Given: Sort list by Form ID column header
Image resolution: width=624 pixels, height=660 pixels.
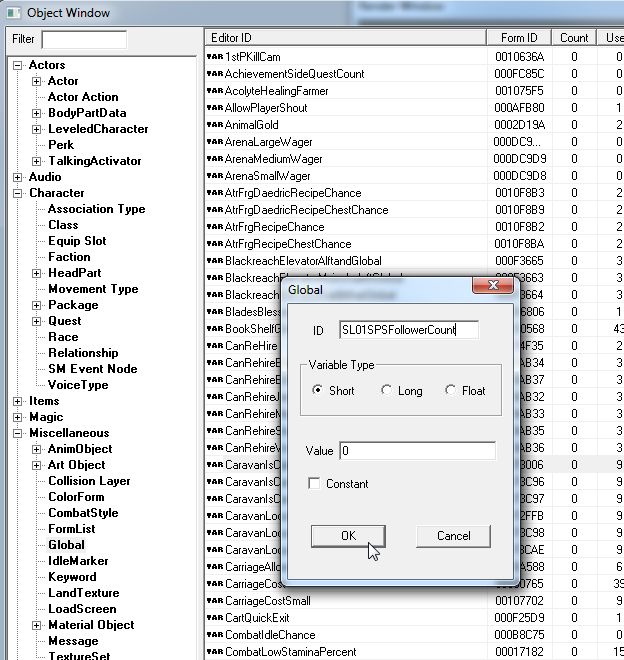Looking at the screenshot, I should (x=519, y=38).
